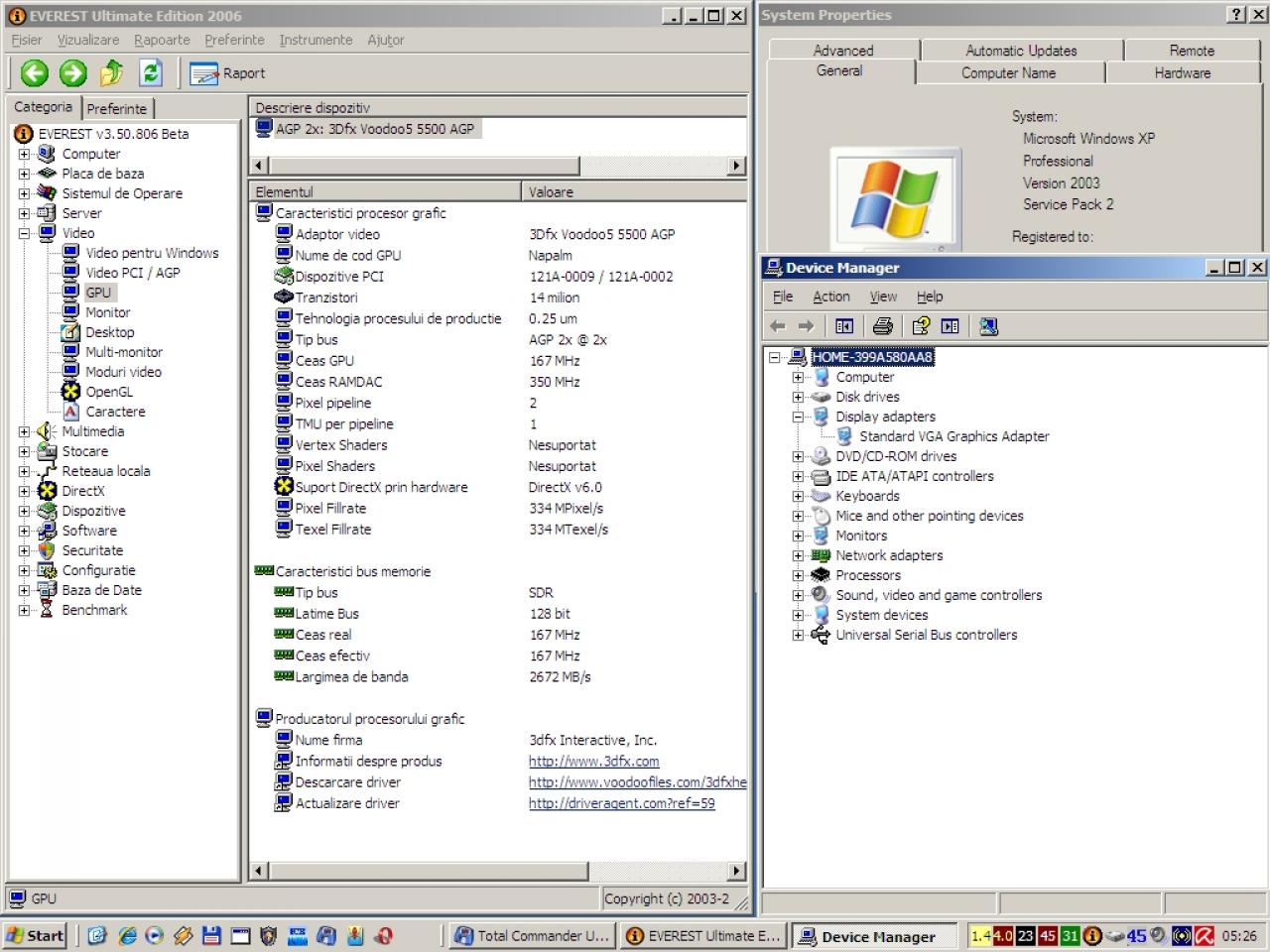Screen dimensions: 1270x952
Task: Open the http://www.3dfx.com link
Action: [x=594, y=762]
